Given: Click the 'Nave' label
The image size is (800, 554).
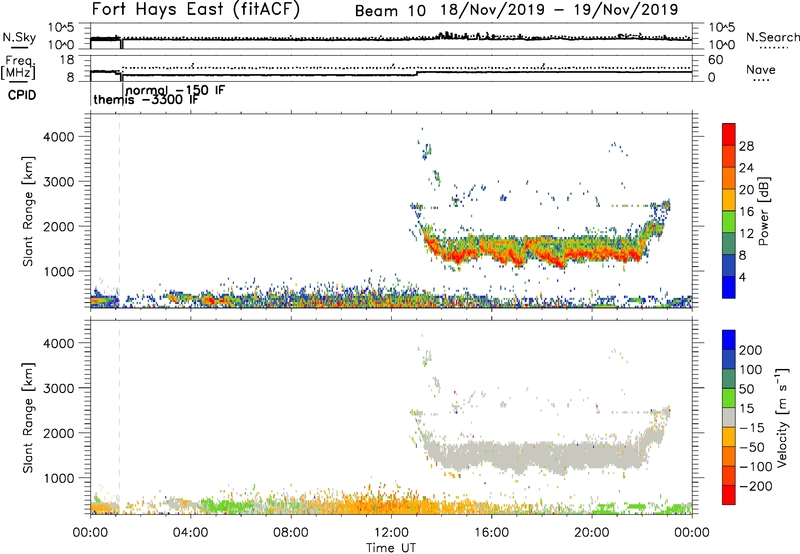Looking at the screenshot, I should (x=760, y=70).
